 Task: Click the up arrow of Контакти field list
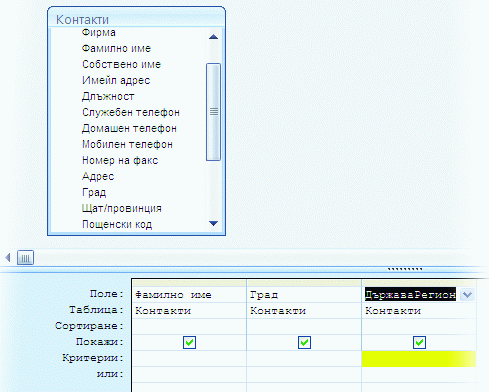click(x=213, y=37)
